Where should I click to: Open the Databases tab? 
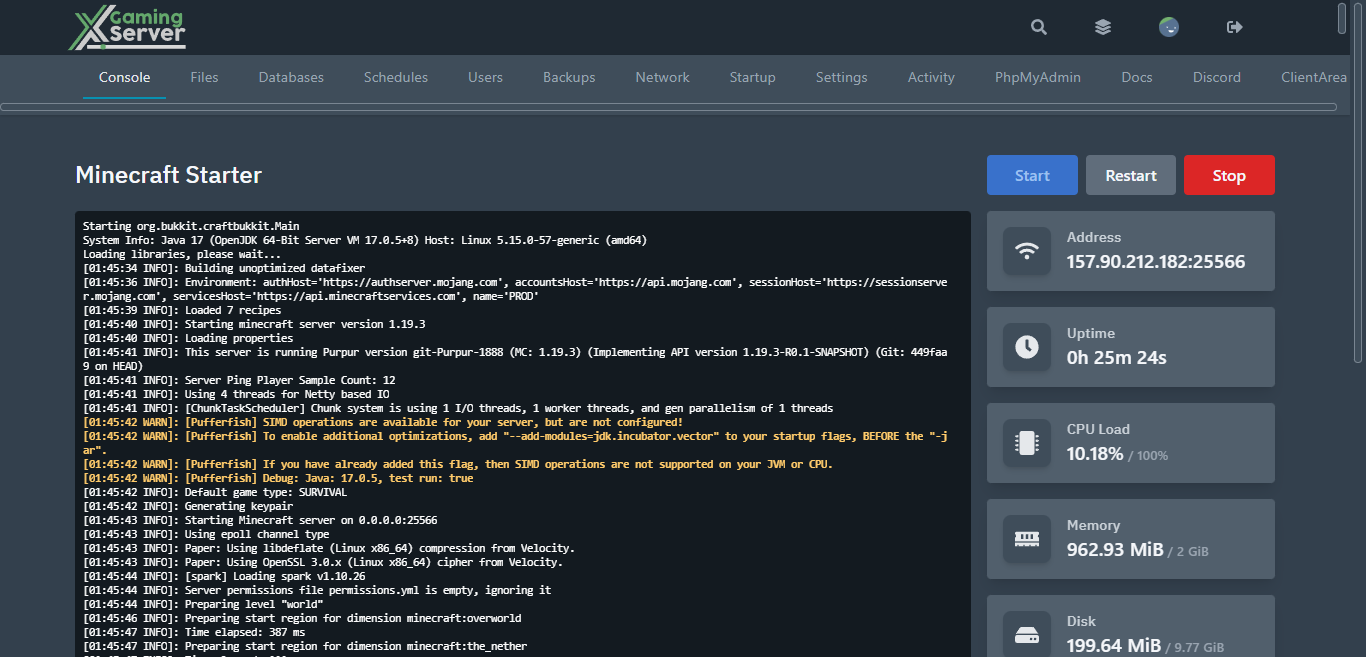coord(291,77)
